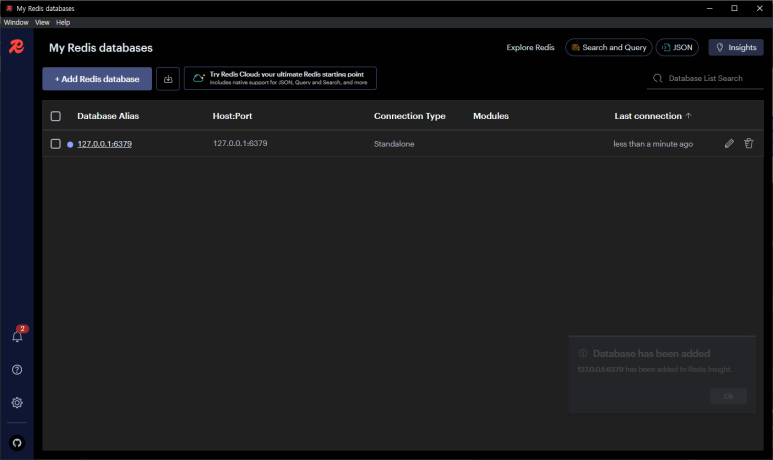The width and height of the screenshot is (773, 460).
Task: Click the Redis logo in the sidebar
Action: [17, 46]
